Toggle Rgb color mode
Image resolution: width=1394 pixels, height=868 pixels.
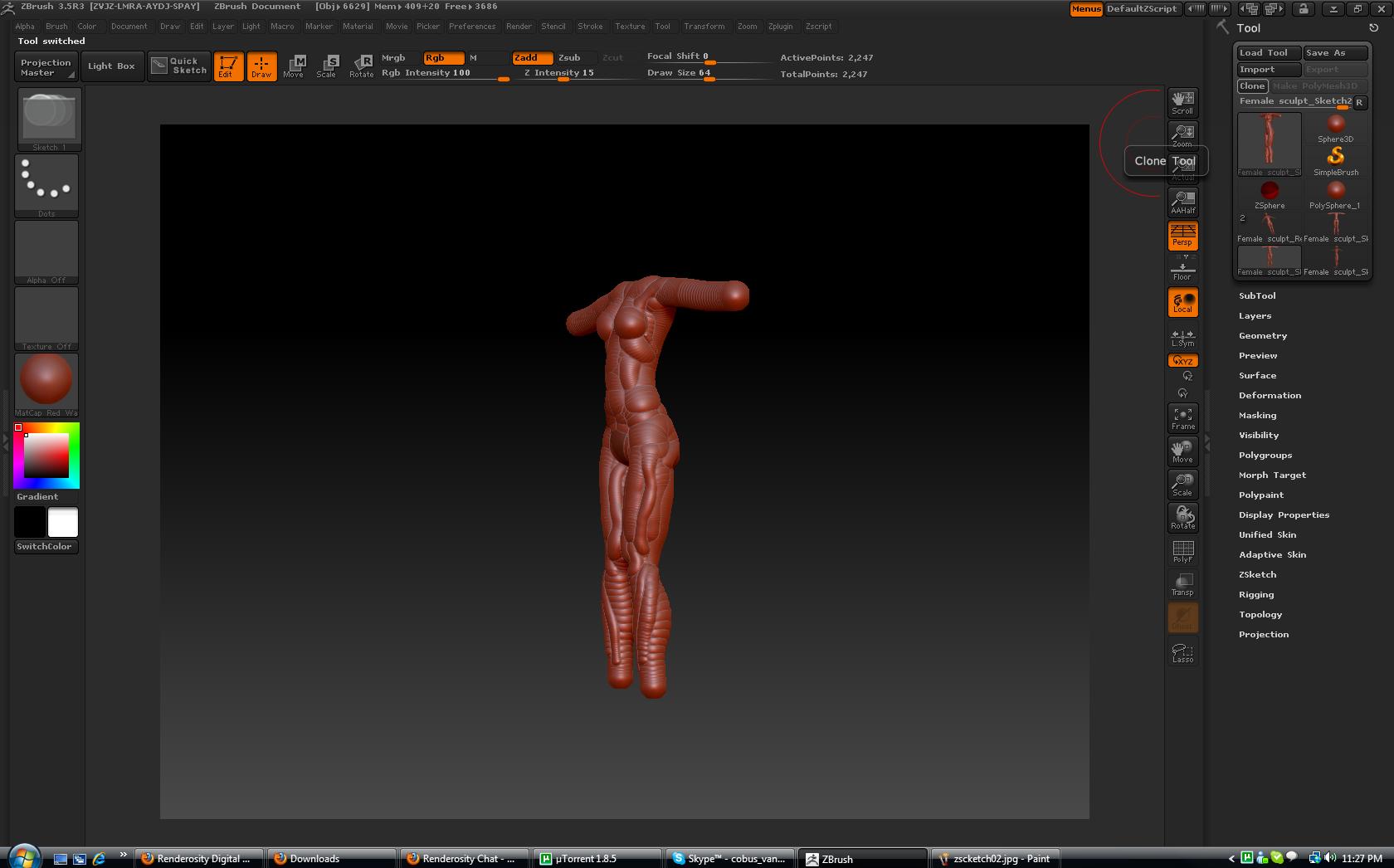(x=443, y=58)
